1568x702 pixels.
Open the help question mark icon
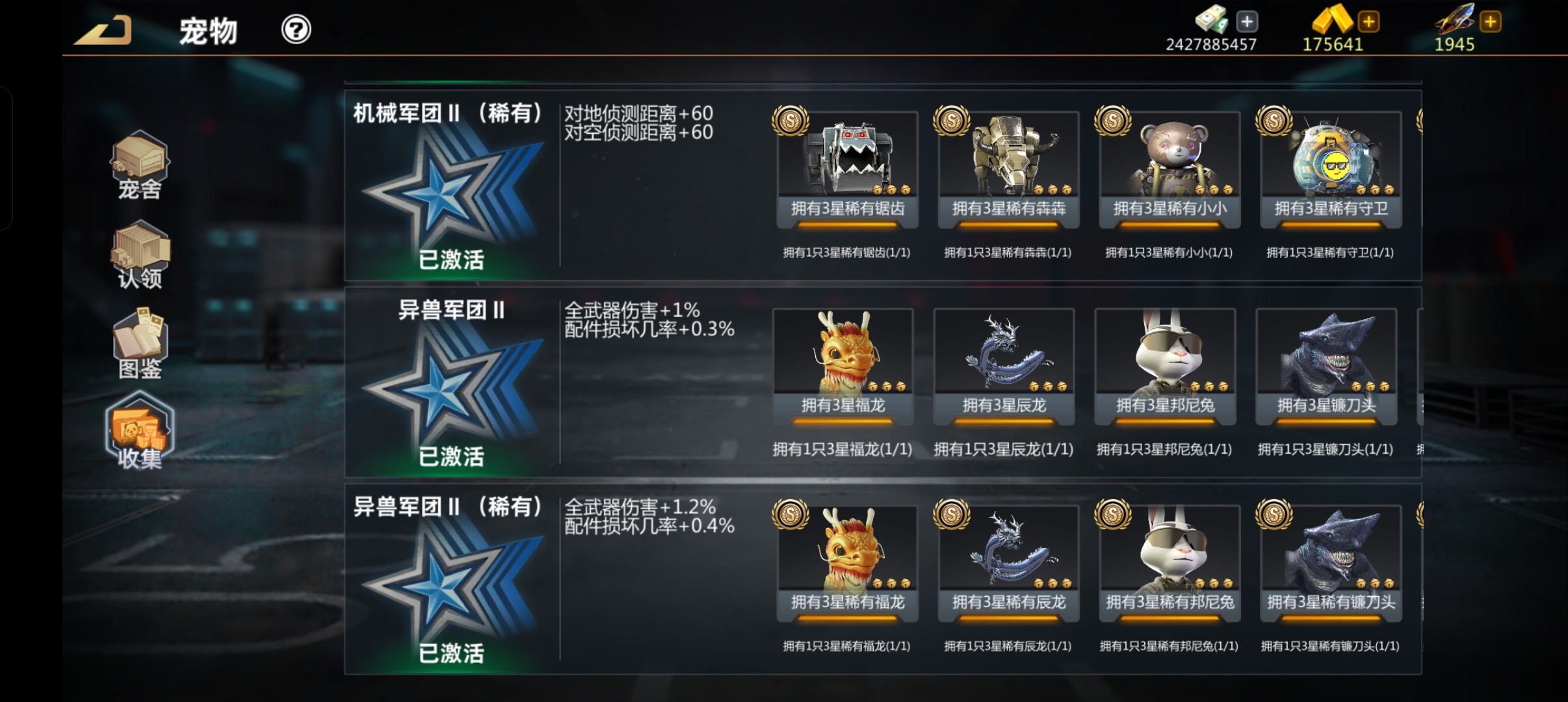(296, 29)
